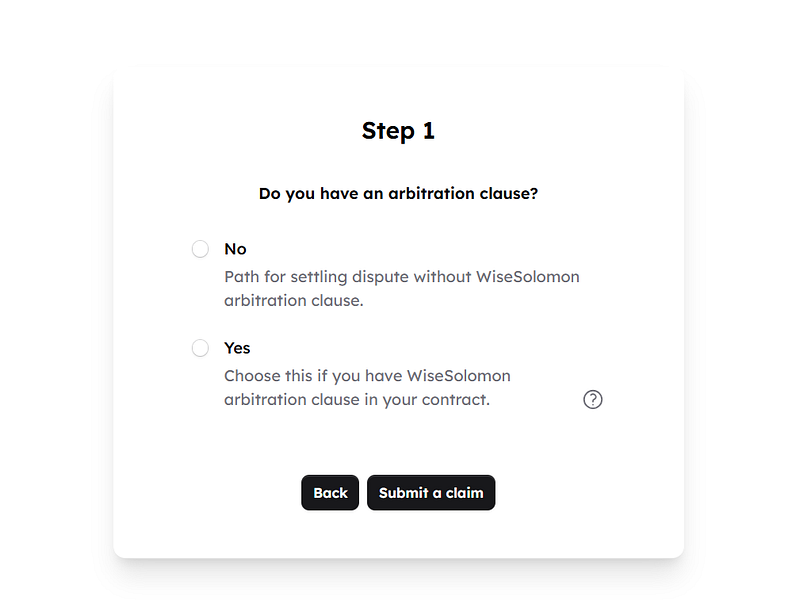Click the word WiseSolomon in Yes description

(x=457, y=375)
